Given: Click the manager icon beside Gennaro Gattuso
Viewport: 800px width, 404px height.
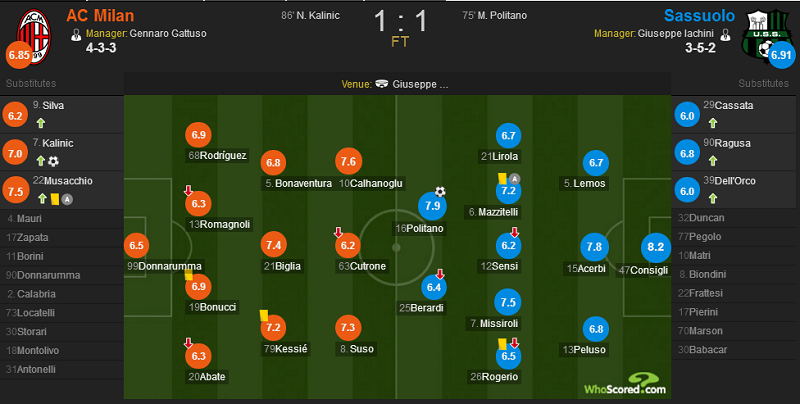Looking at the screenshot, I should [76, 34].
